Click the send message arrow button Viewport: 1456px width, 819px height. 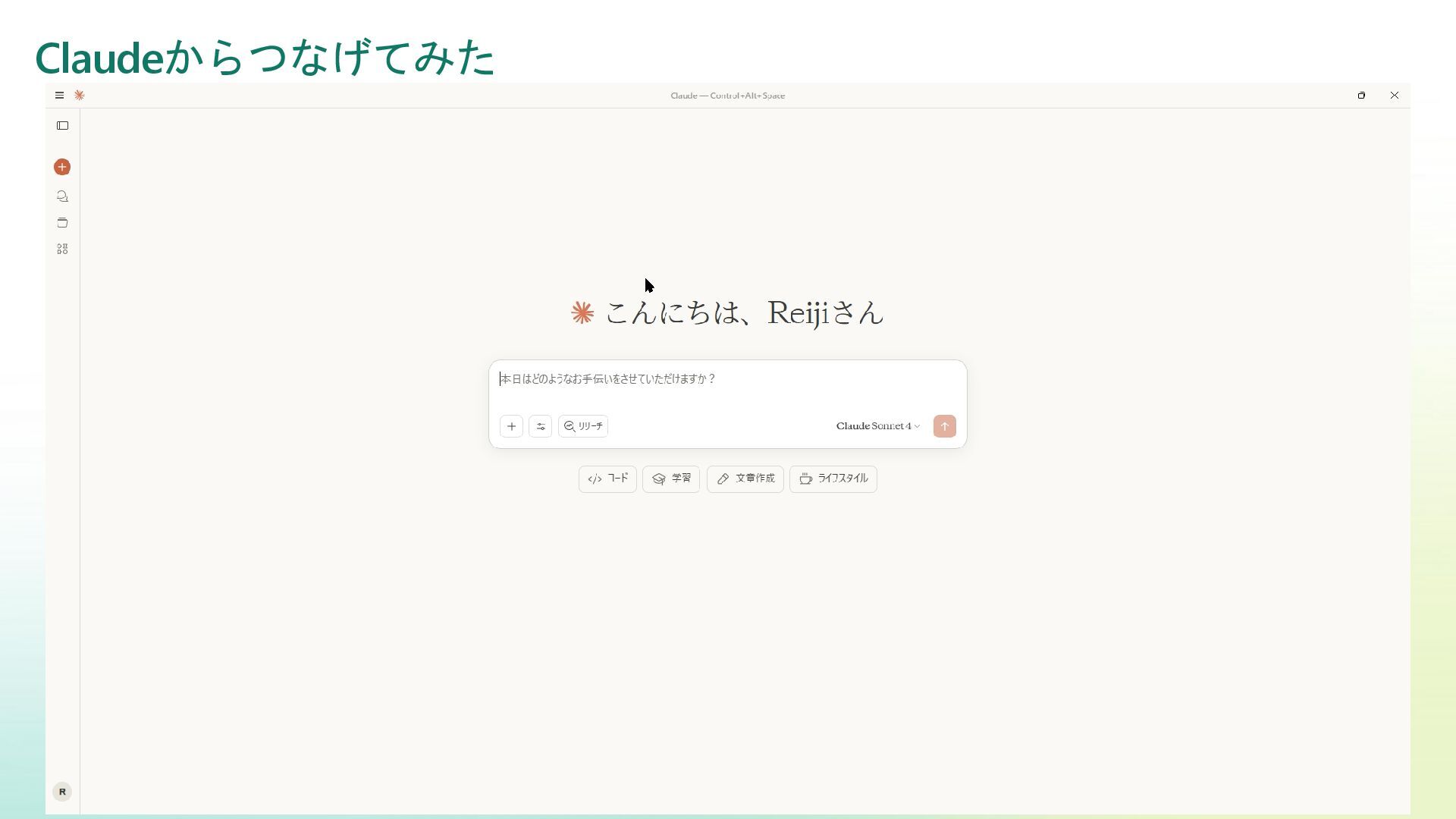tap(945, 426)
